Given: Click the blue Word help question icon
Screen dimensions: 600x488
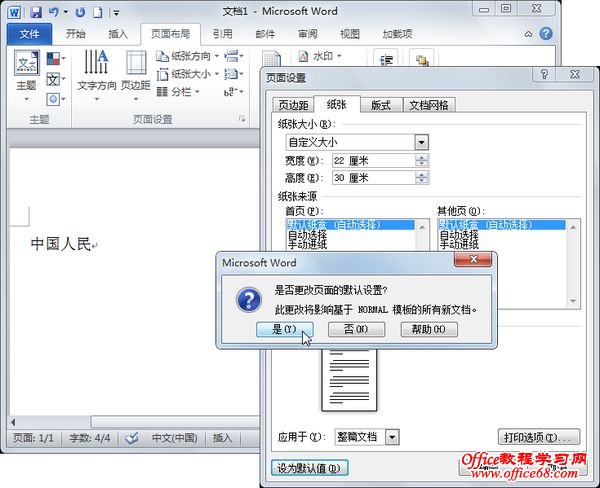Looking at the screenshot, I should pos(546,34).
